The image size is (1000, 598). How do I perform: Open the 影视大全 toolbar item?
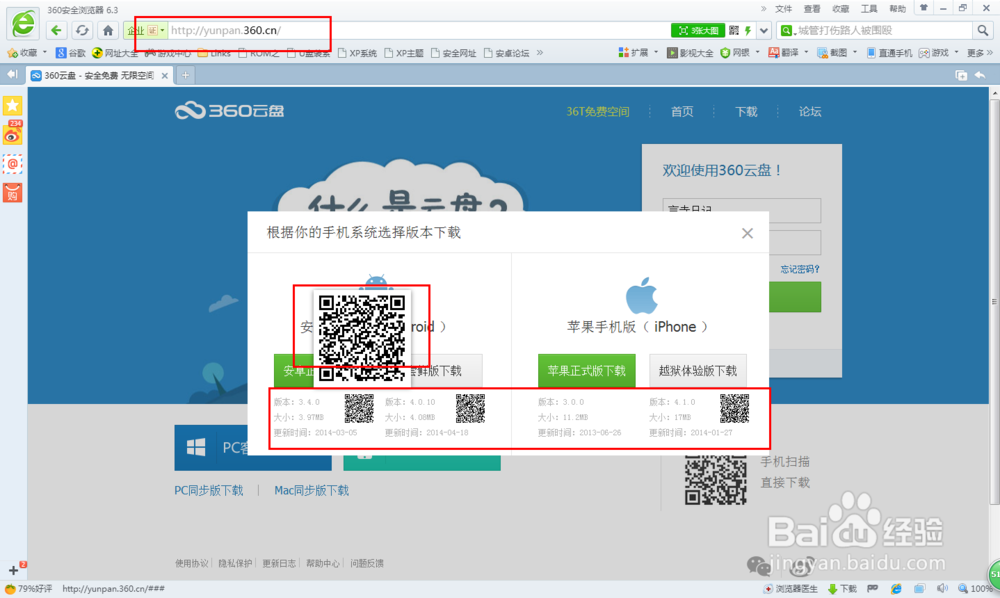(690, 53)
